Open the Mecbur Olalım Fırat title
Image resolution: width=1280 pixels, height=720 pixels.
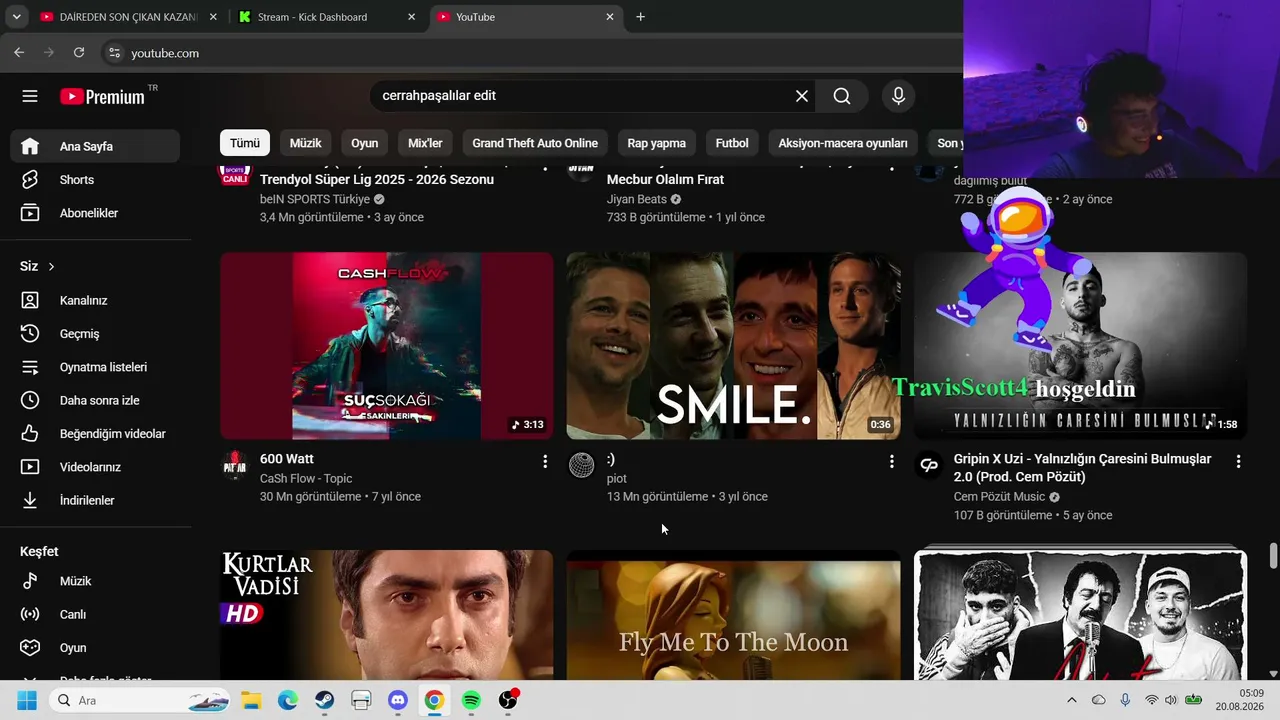[665, 180]
